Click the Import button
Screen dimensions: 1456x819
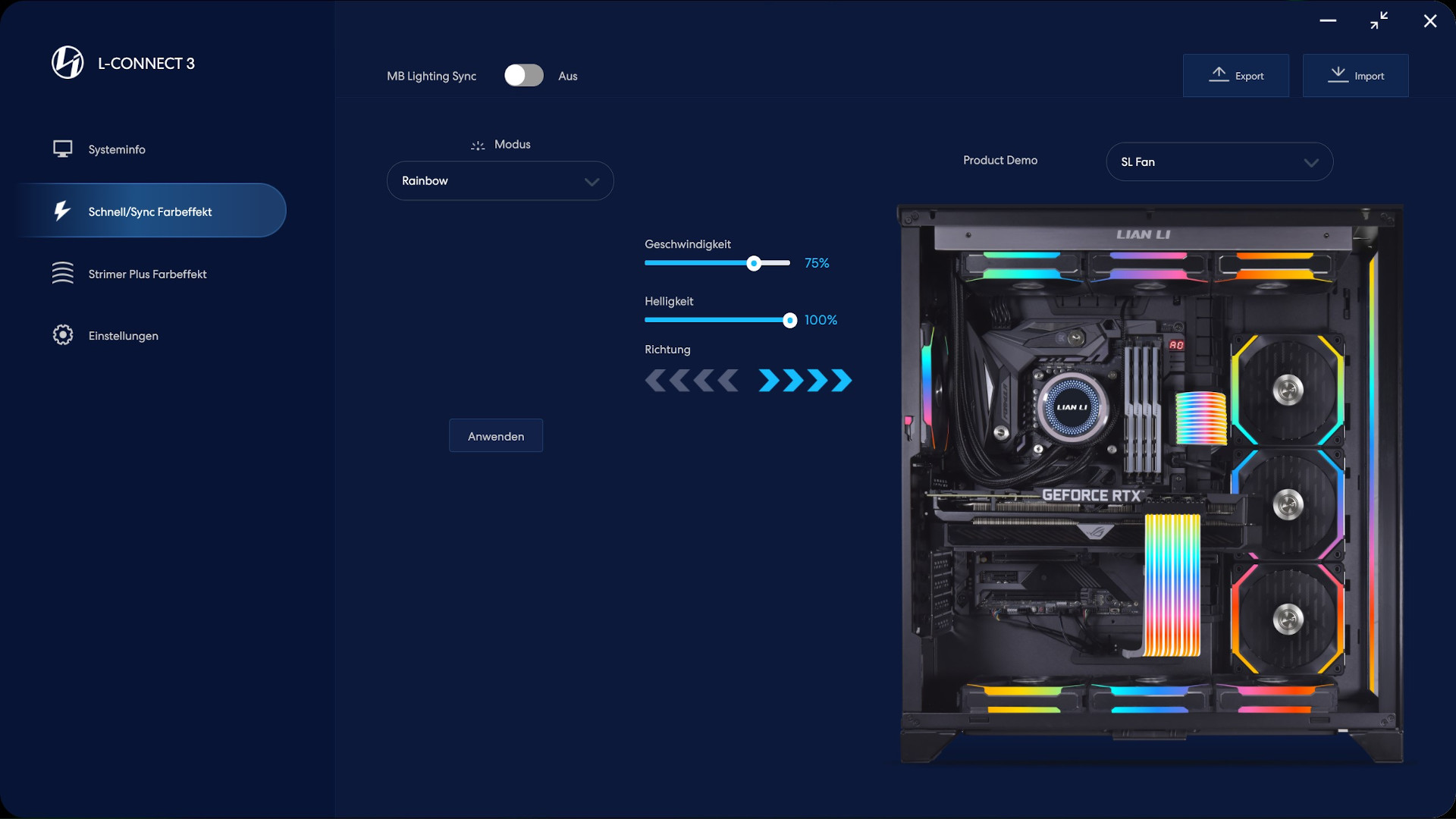tap(1355, 75)
